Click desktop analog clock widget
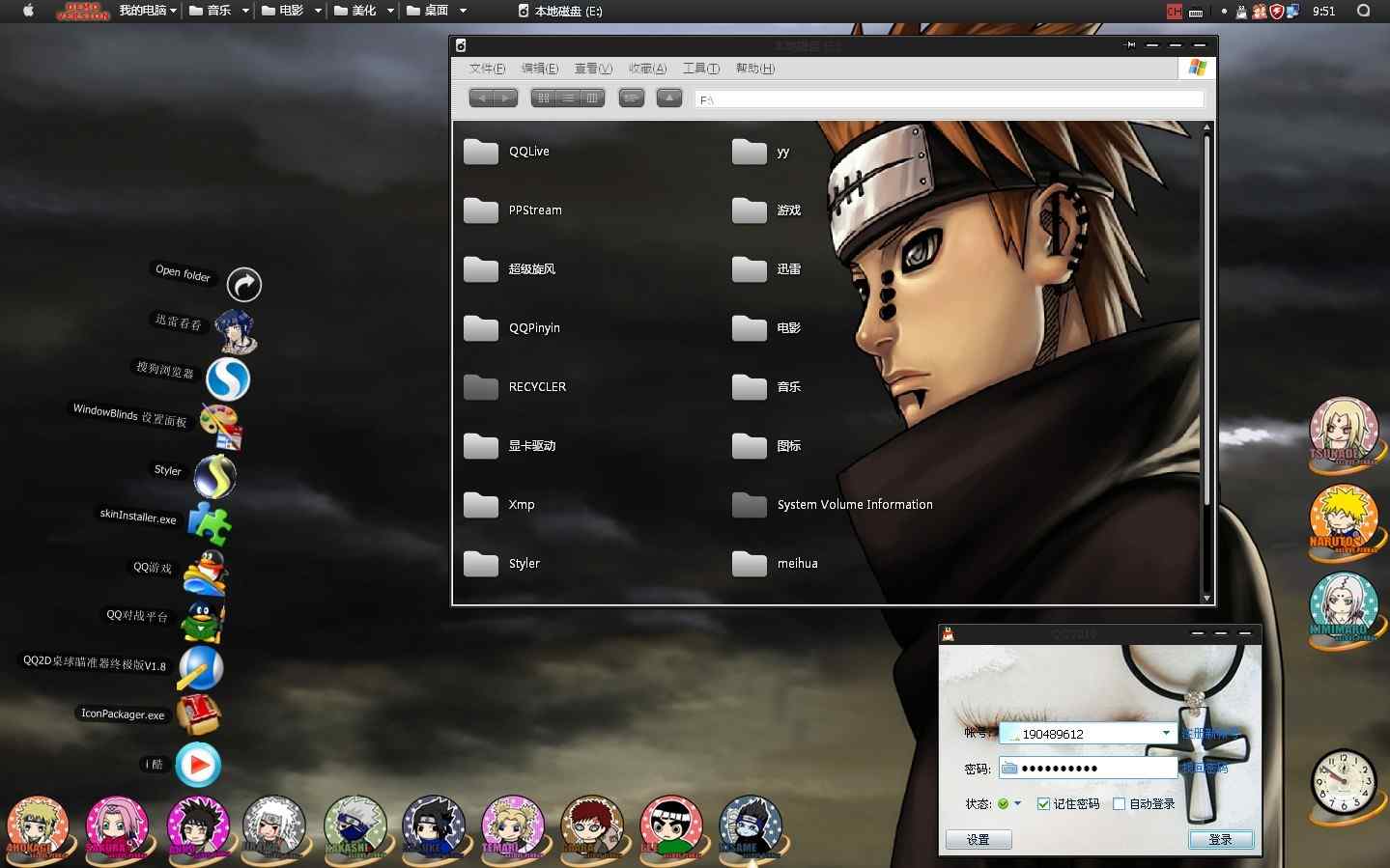 tap(1343, 783)
